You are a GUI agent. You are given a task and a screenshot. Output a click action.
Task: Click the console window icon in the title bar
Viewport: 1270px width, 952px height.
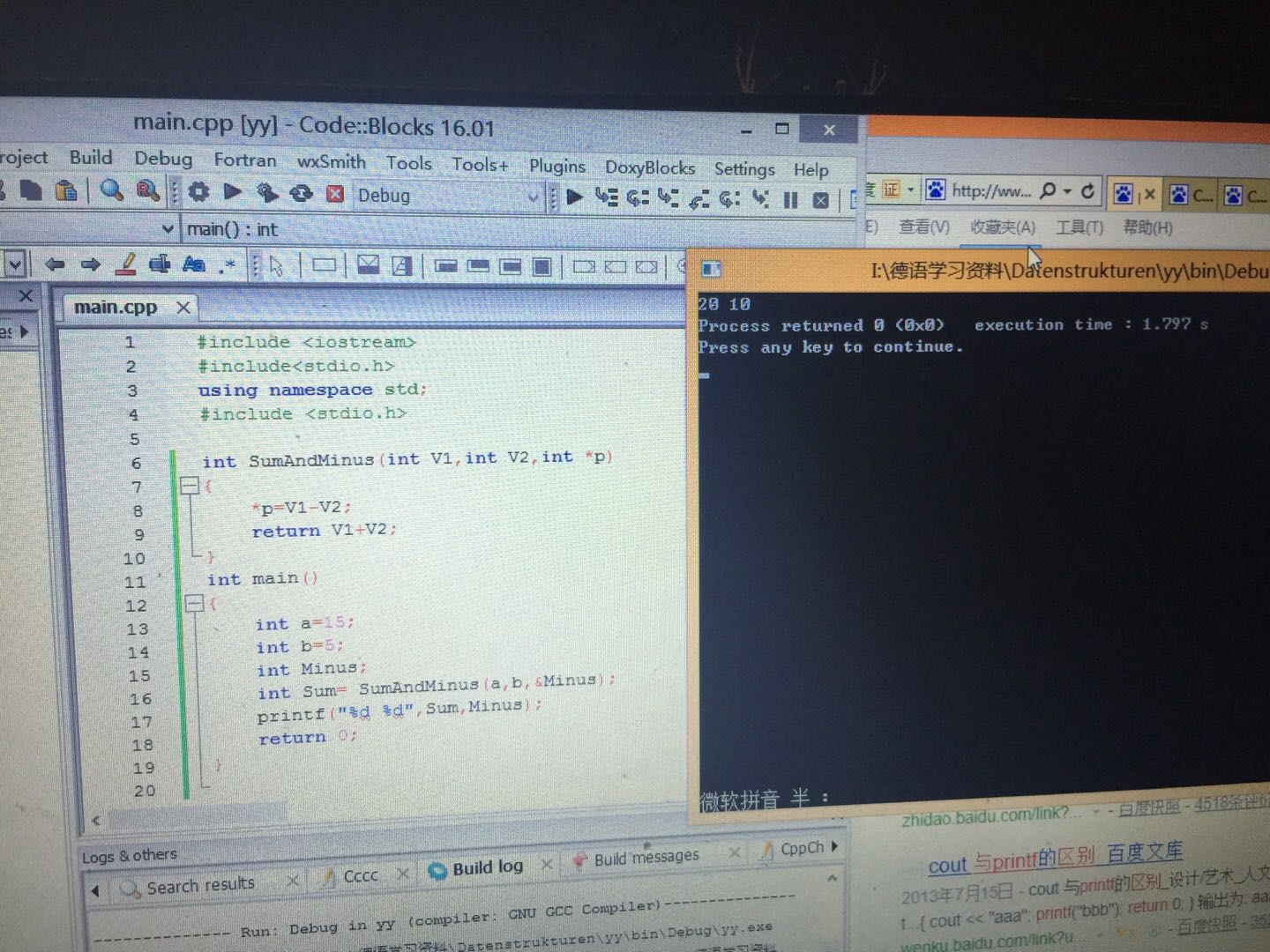[x=711, y=269]
